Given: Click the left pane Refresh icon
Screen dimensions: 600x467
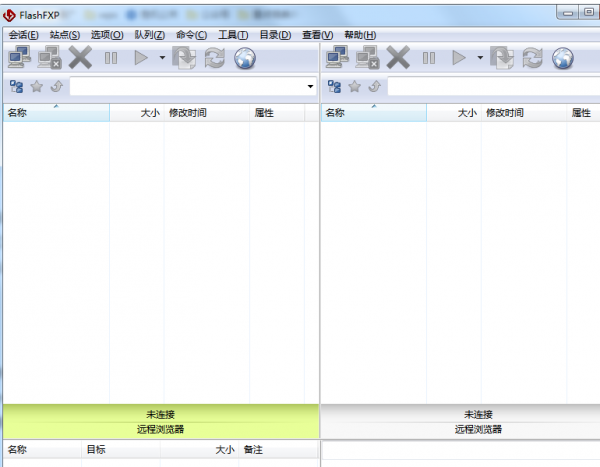Looking at the screenshot, I should point(215,58).
